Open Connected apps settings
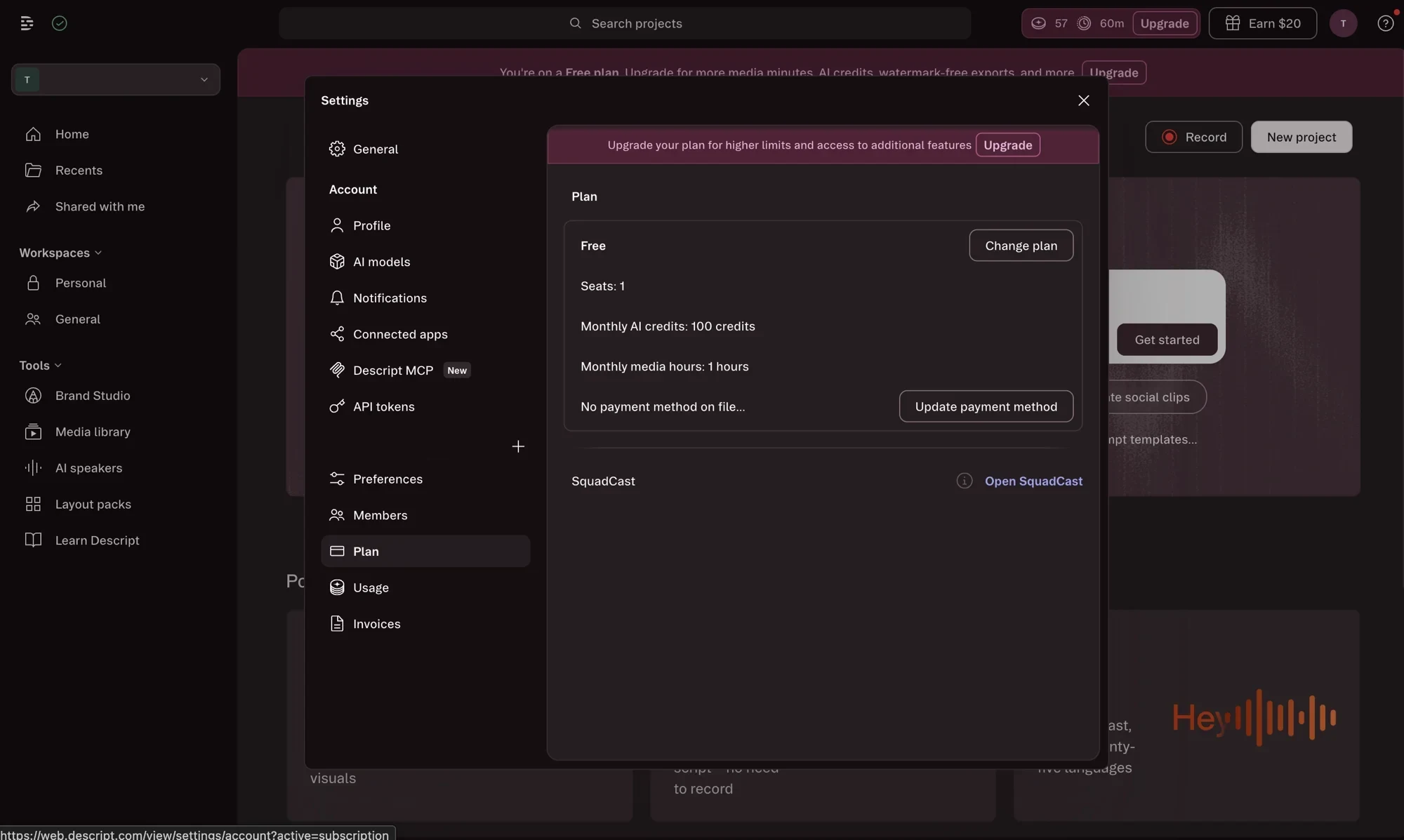 (x=425, y=334)
